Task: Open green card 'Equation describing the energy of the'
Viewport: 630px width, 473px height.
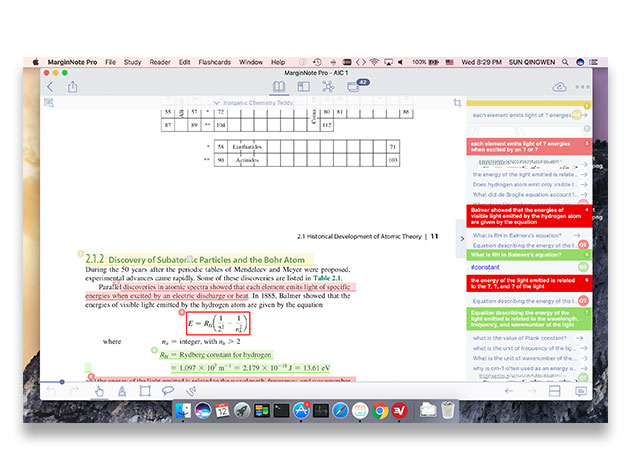Action: (x=529, y=319)
